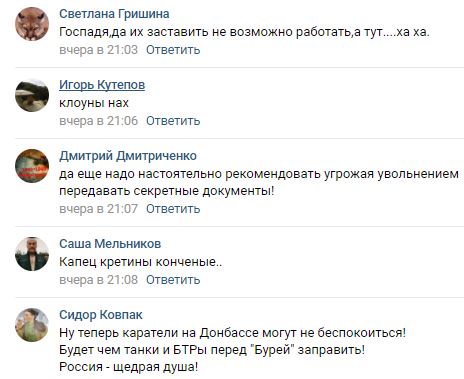
Task: Open Светлана Гришина's avatar picture
Action: (x=32, y=24)
